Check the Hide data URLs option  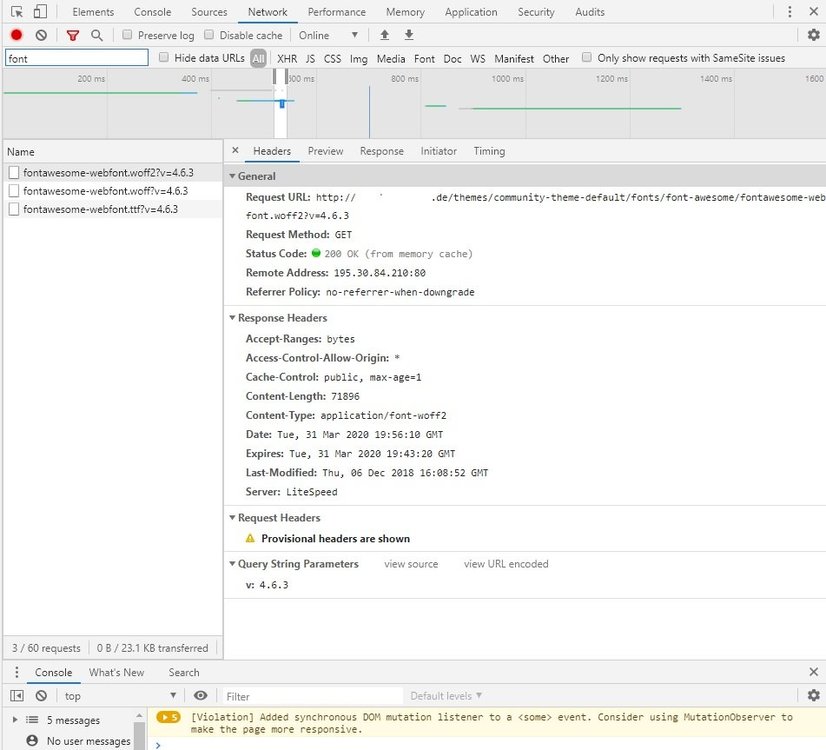(164, 58)
